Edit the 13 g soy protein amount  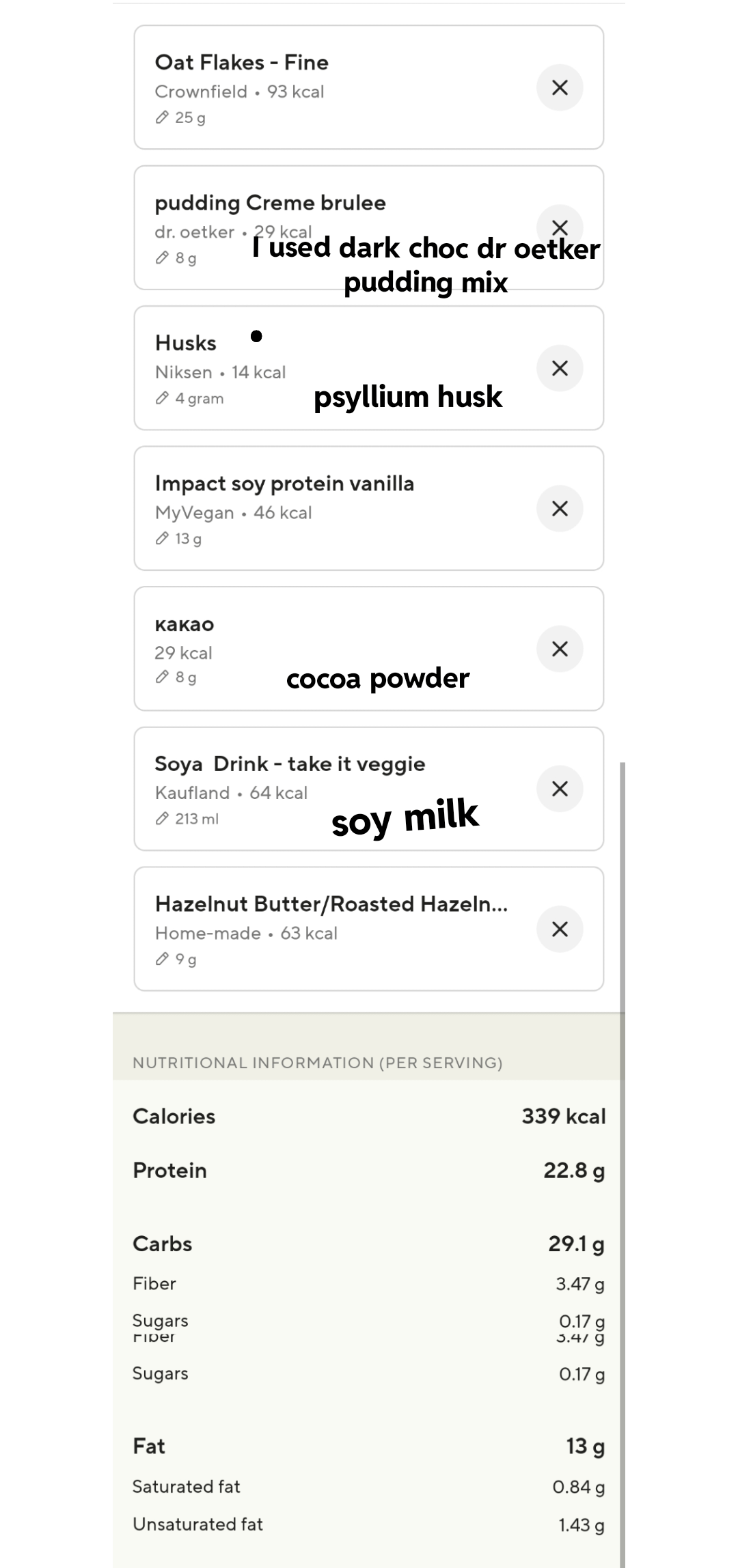click(x=179, y=539)
